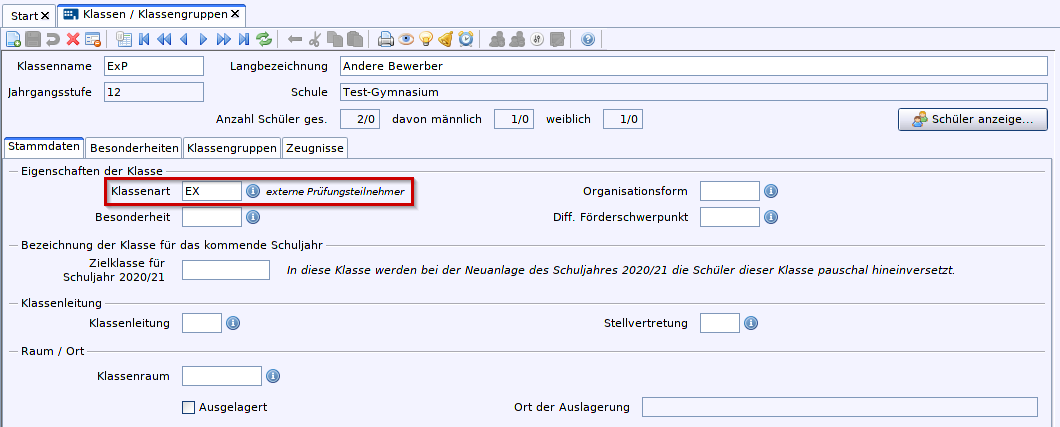Click the Klassenraum input field
Image resolution: width=1060 pixels, height=427 pixels.
(222, 376)
